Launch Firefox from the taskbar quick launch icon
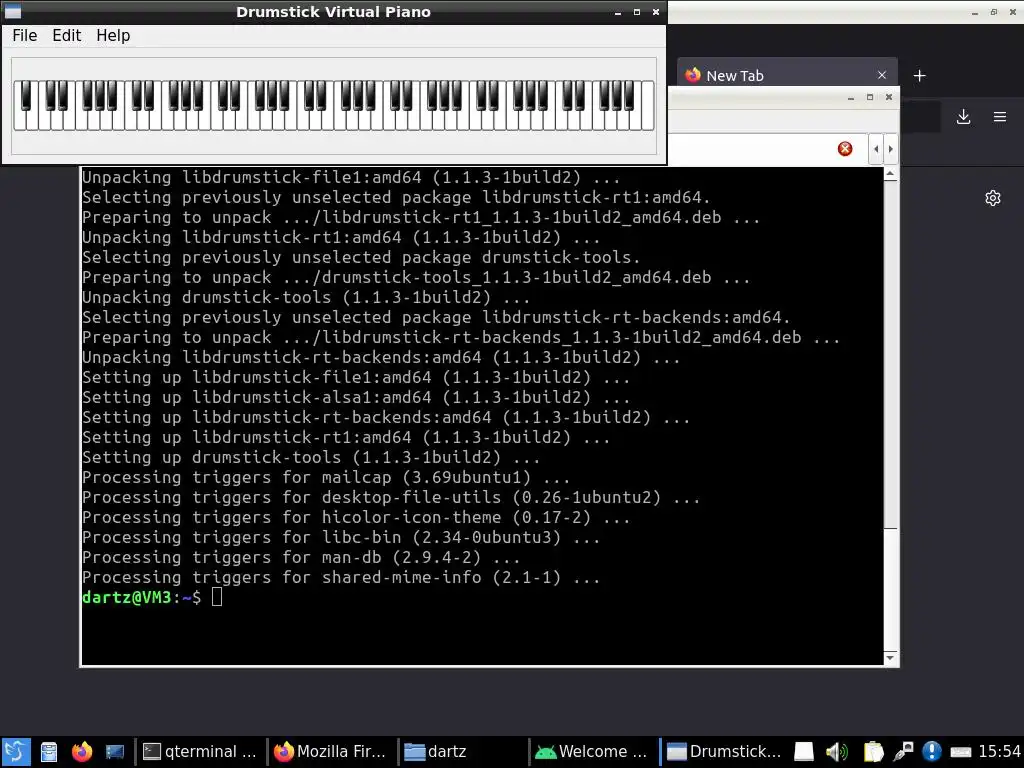The image size is (1024, 768). (x=82, y=752)
